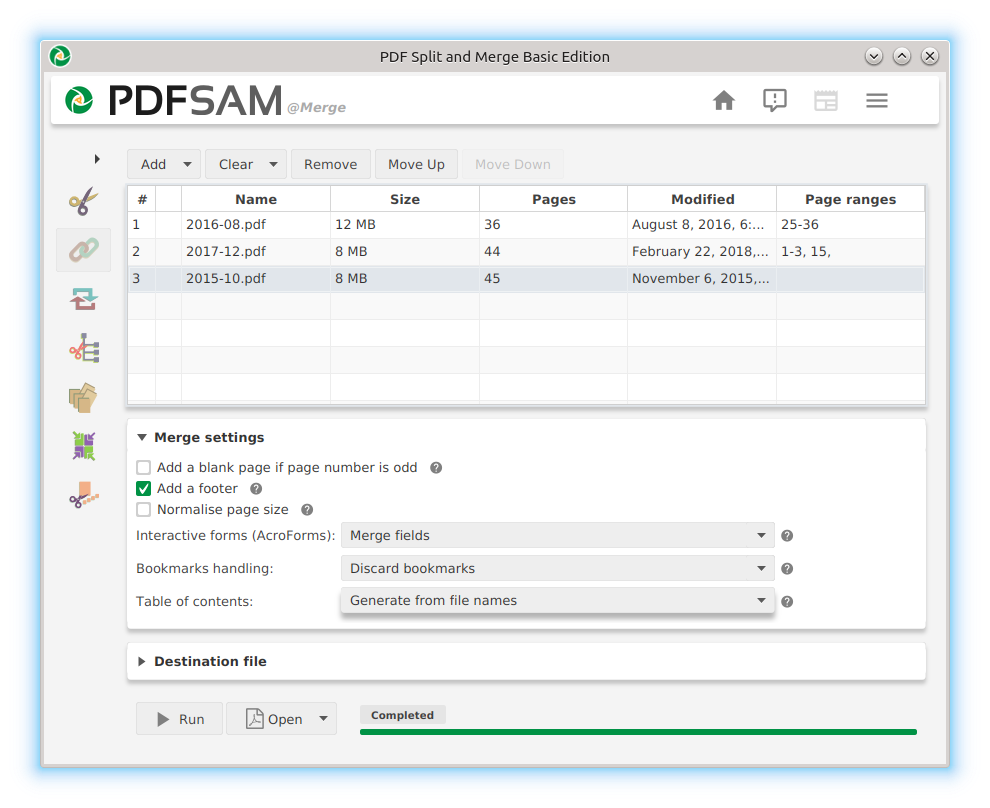This screenshot has width=990, height=808.
Task: Open the dropdown arrow beside Open button
Action: pos(323,718)
